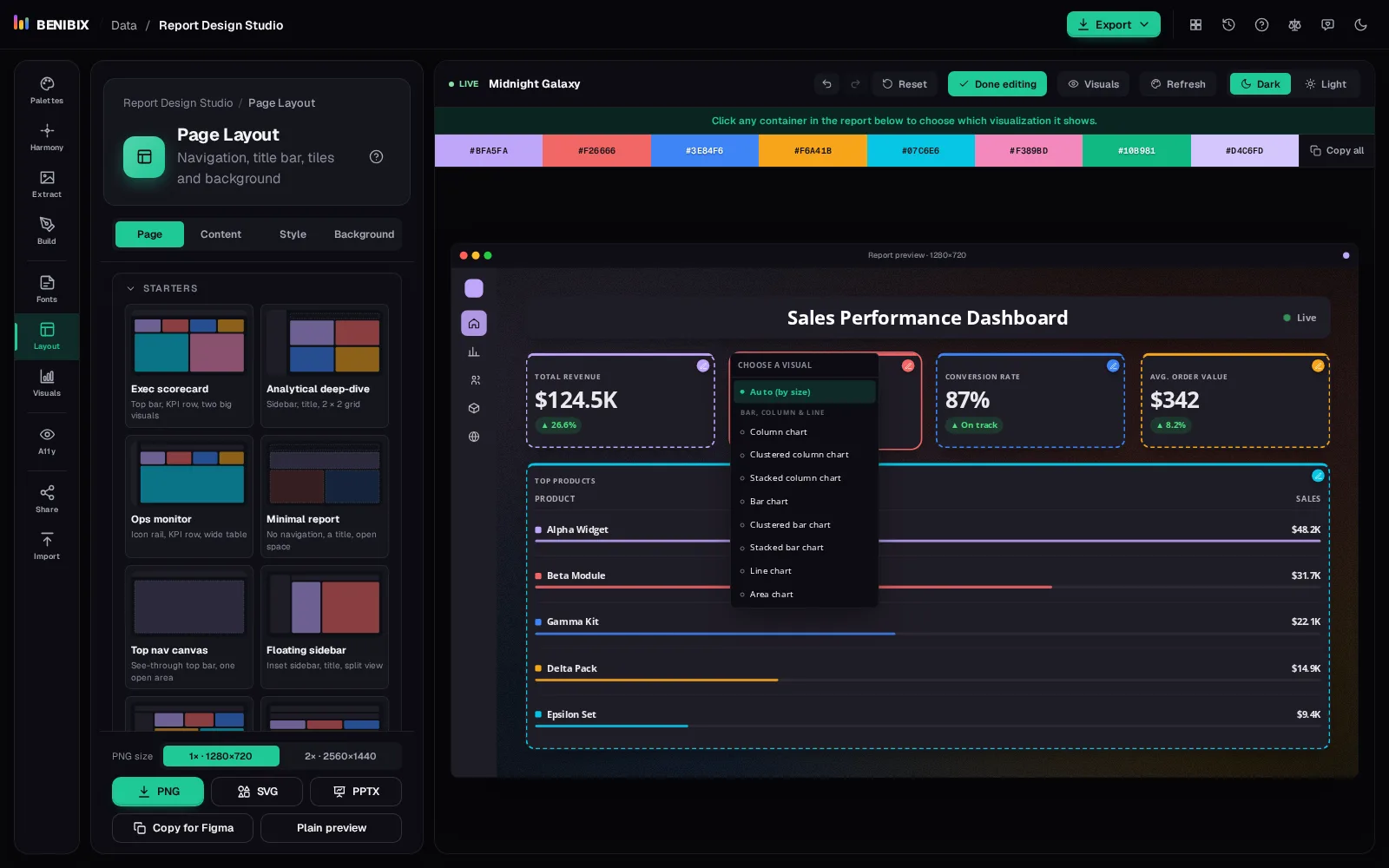Click the Reset button

(905, 84)
